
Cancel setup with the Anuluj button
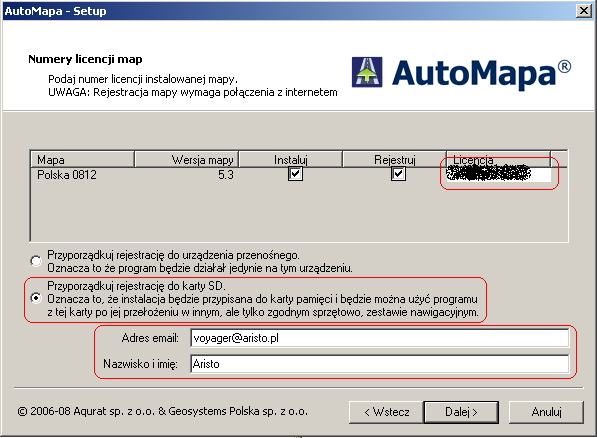coord(546,412)
